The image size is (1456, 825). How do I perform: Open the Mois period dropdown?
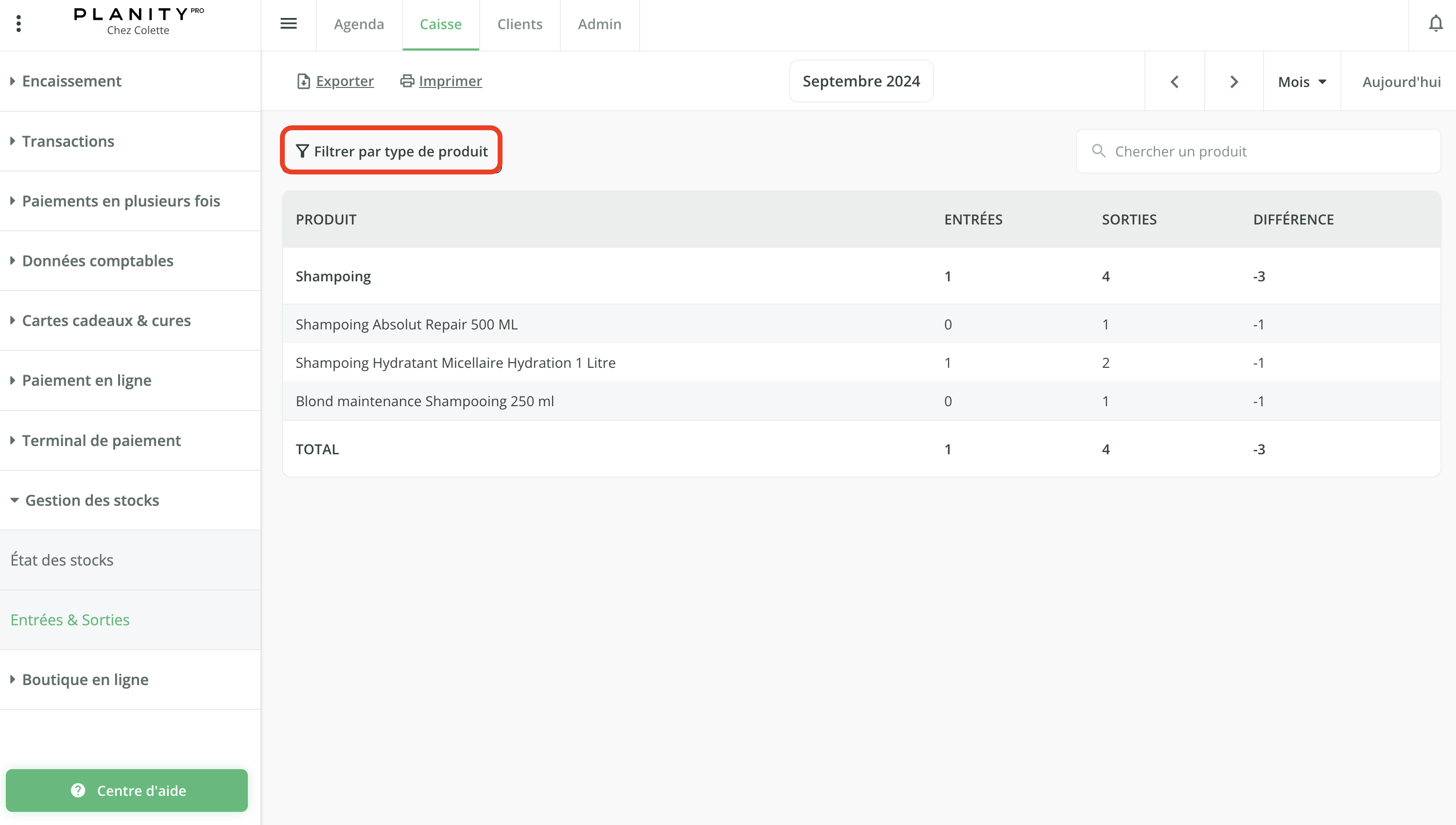coord(1302,82)
